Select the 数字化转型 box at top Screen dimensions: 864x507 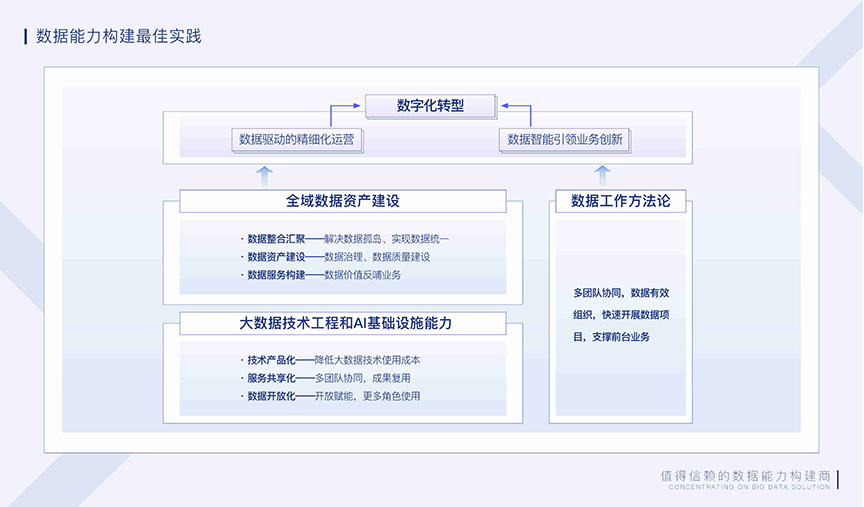(430, 105)
